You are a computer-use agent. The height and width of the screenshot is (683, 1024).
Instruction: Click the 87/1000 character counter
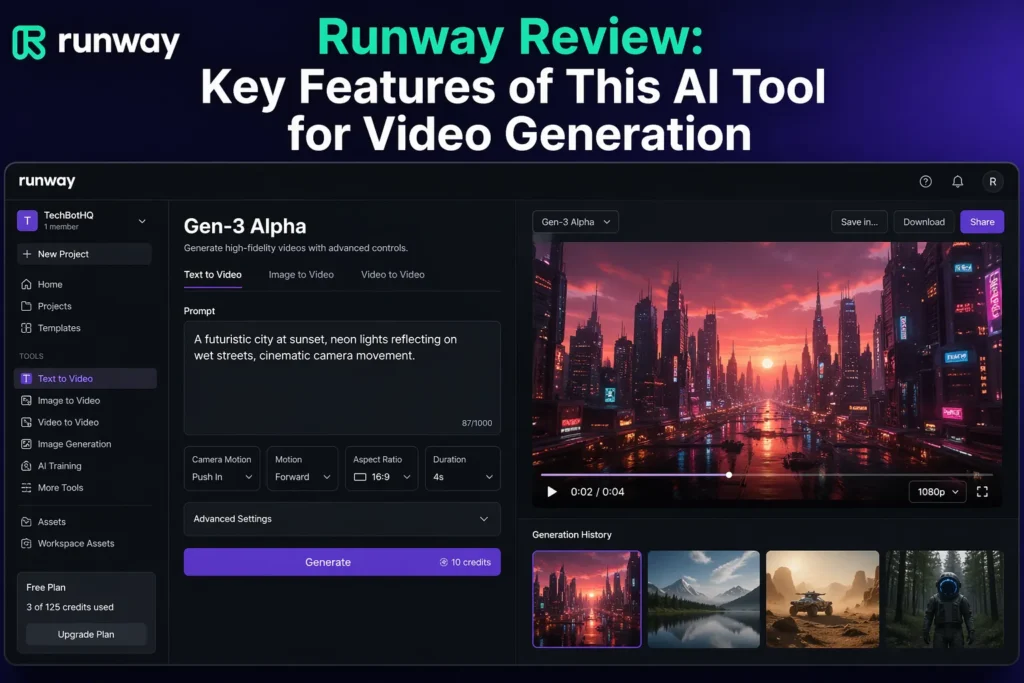(477, 423)
